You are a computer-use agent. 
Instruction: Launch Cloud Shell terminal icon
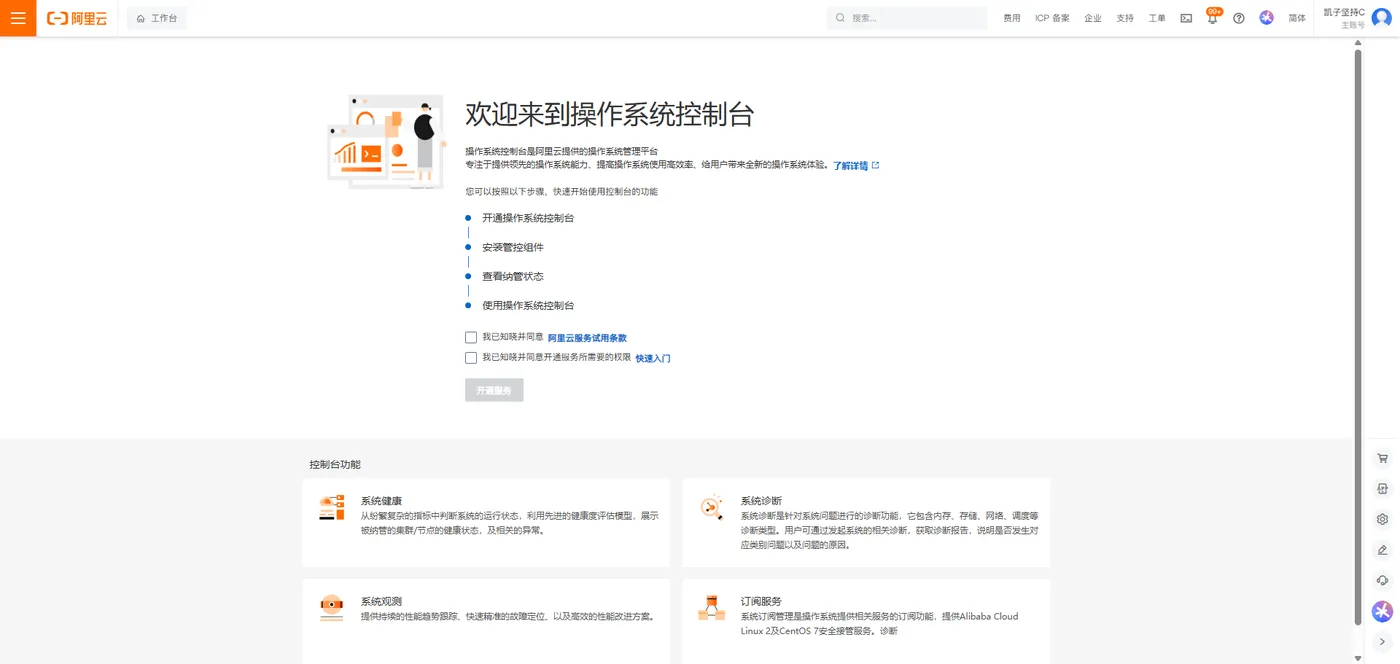click(1186, 18)
